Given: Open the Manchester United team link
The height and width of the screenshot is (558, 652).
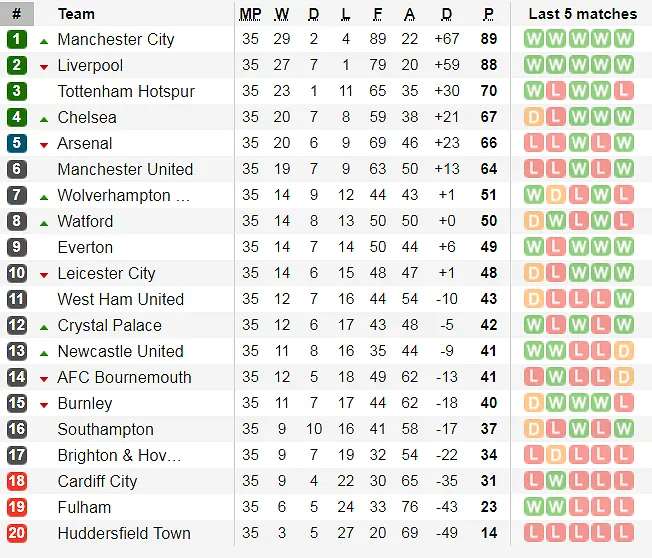Looking at the screenshot, I should click(125, 169).
